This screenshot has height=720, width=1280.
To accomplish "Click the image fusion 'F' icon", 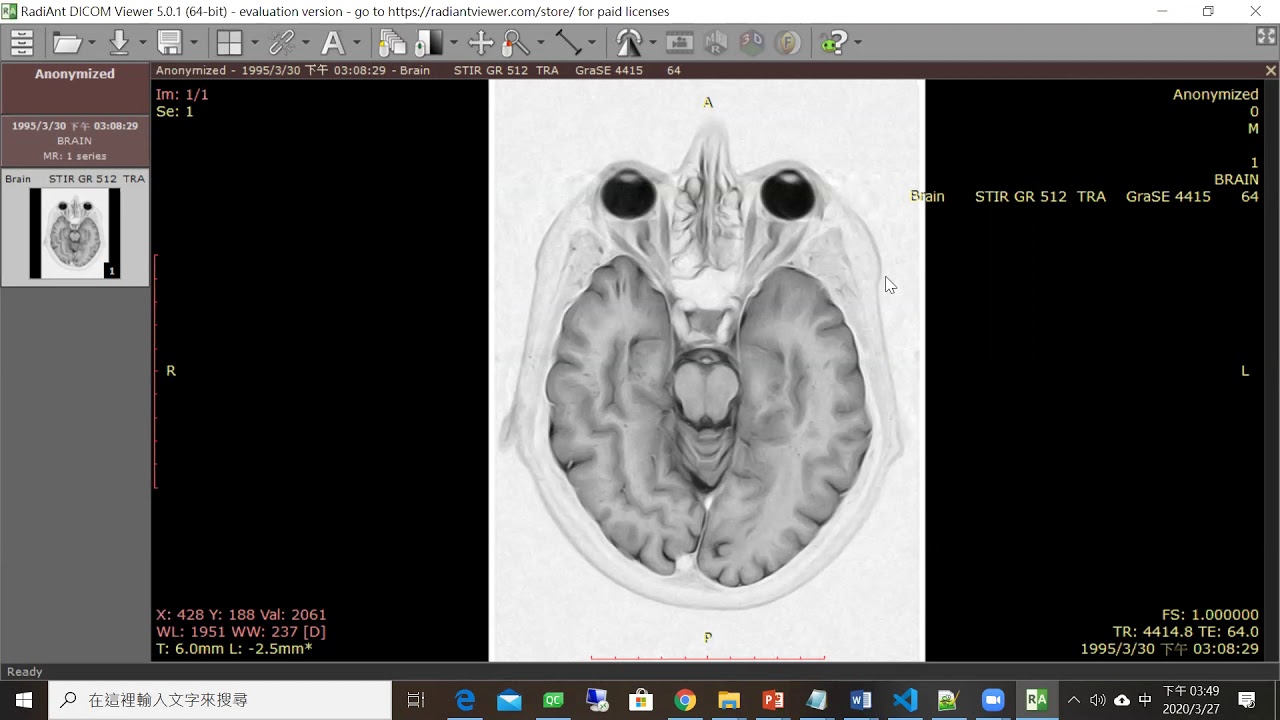I will (x=788, y=43).
